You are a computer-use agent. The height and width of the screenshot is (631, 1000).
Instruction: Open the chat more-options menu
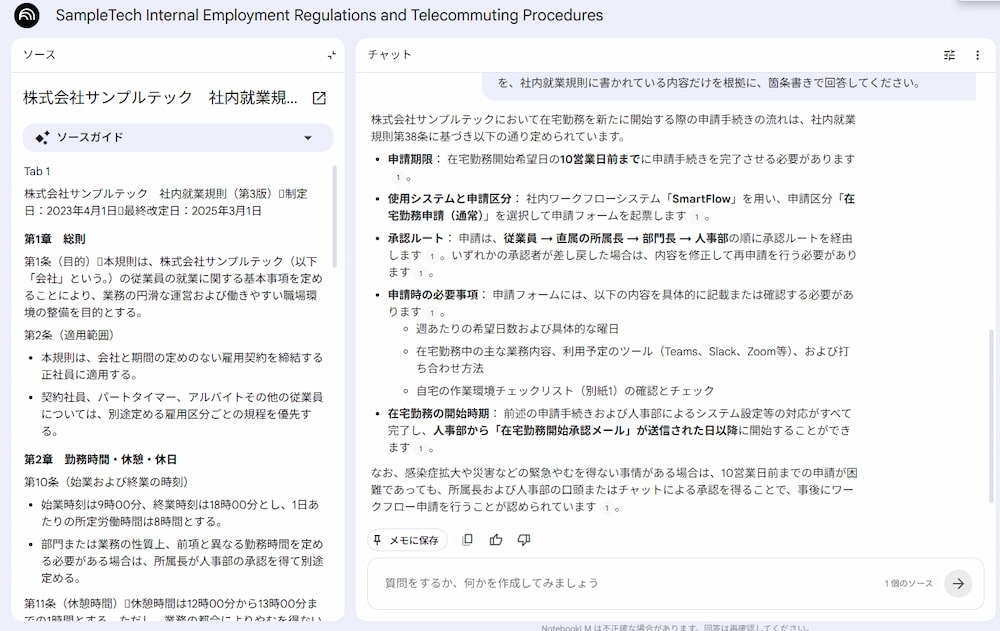click(x=978, y=56)
